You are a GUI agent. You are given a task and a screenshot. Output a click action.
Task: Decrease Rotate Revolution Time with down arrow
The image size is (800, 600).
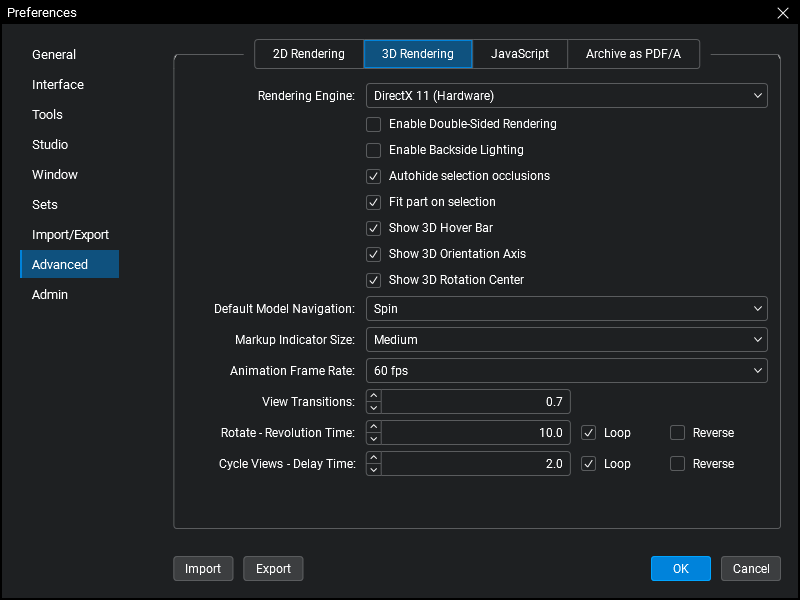coord(374,439)
